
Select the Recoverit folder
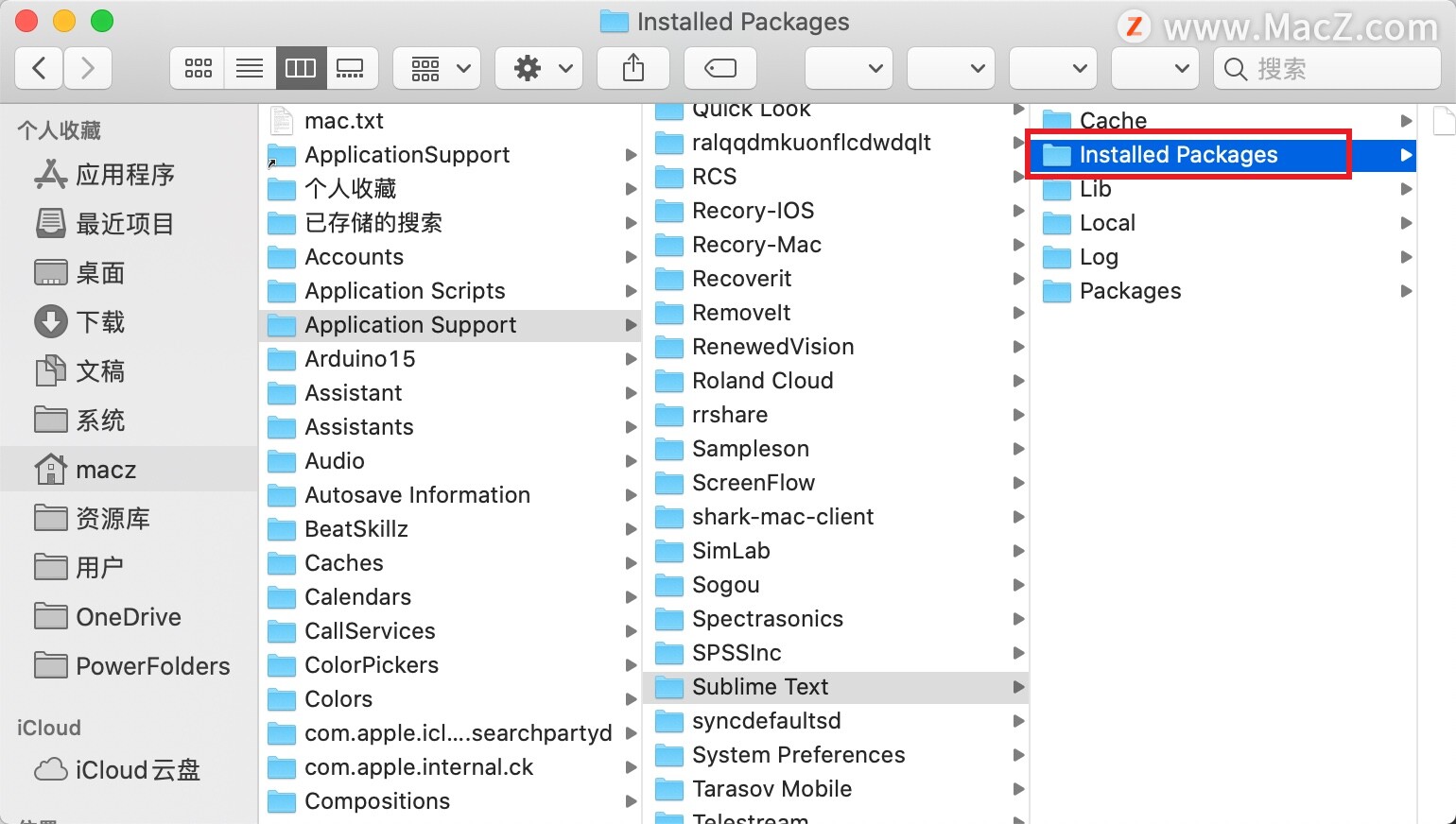(x=836, y=279)
